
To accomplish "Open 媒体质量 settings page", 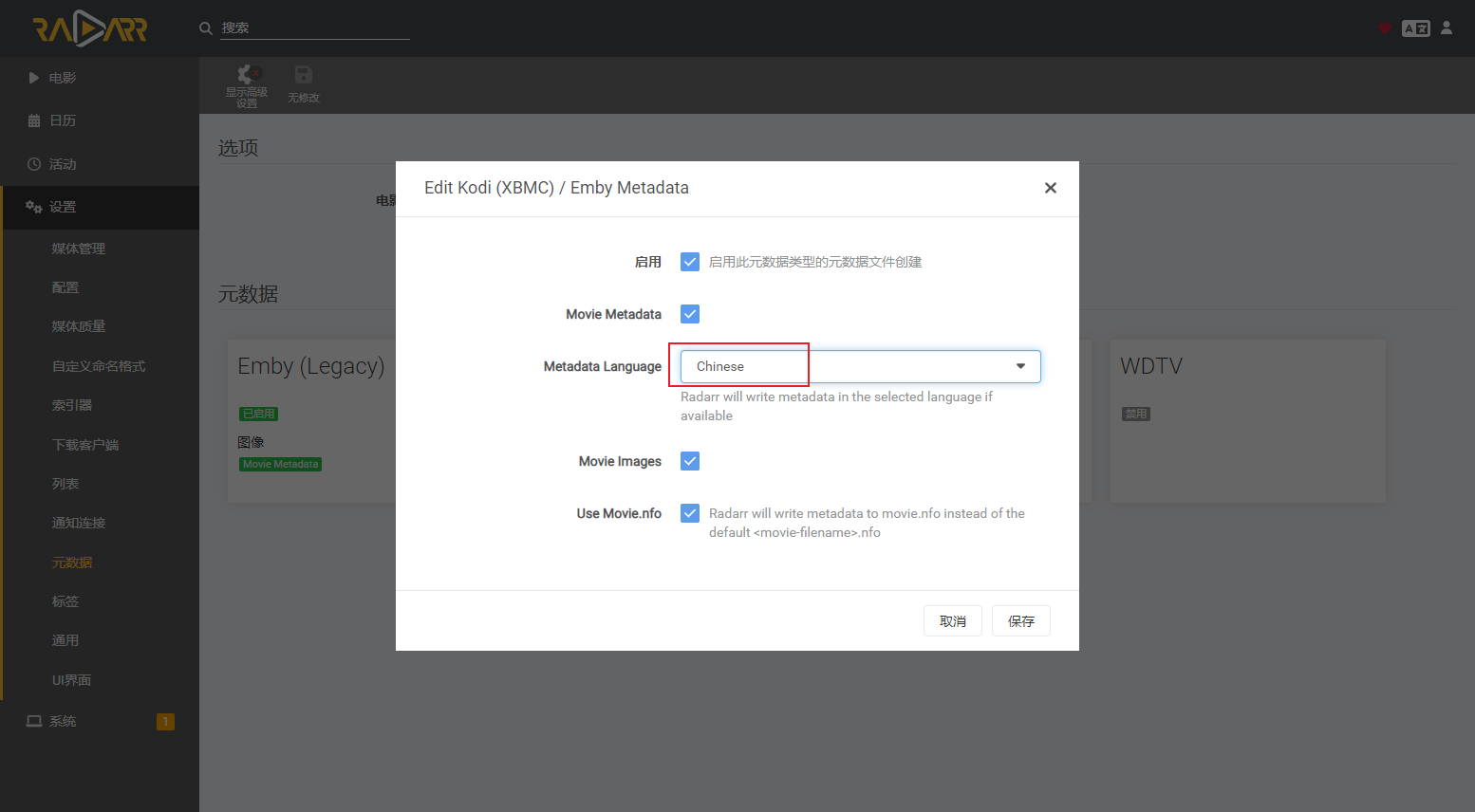I will tap(79, 326).
